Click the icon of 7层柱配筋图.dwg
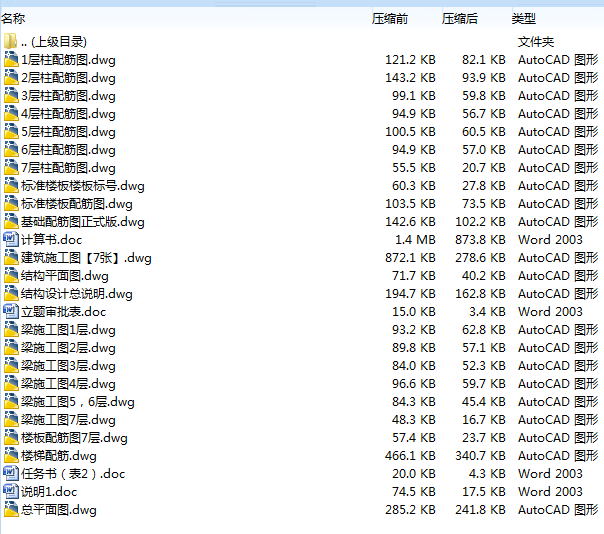Screen dimensions: 604x534 (x=11, y=168)
